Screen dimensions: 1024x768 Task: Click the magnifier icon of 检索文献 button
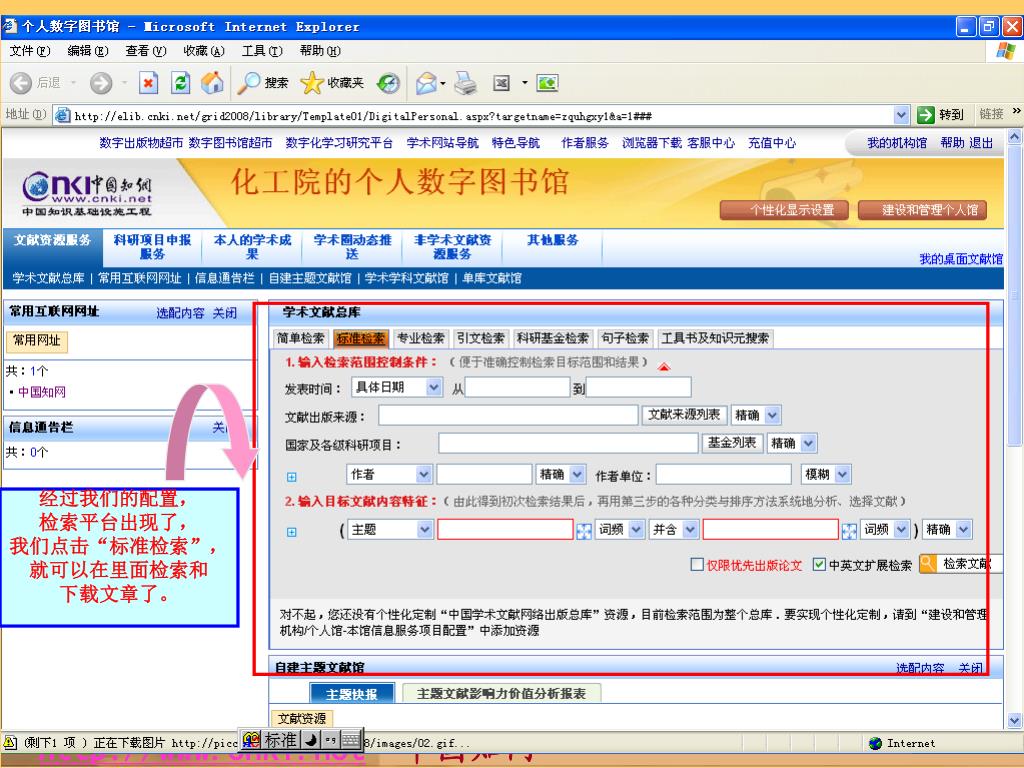(x=927, y=563)
